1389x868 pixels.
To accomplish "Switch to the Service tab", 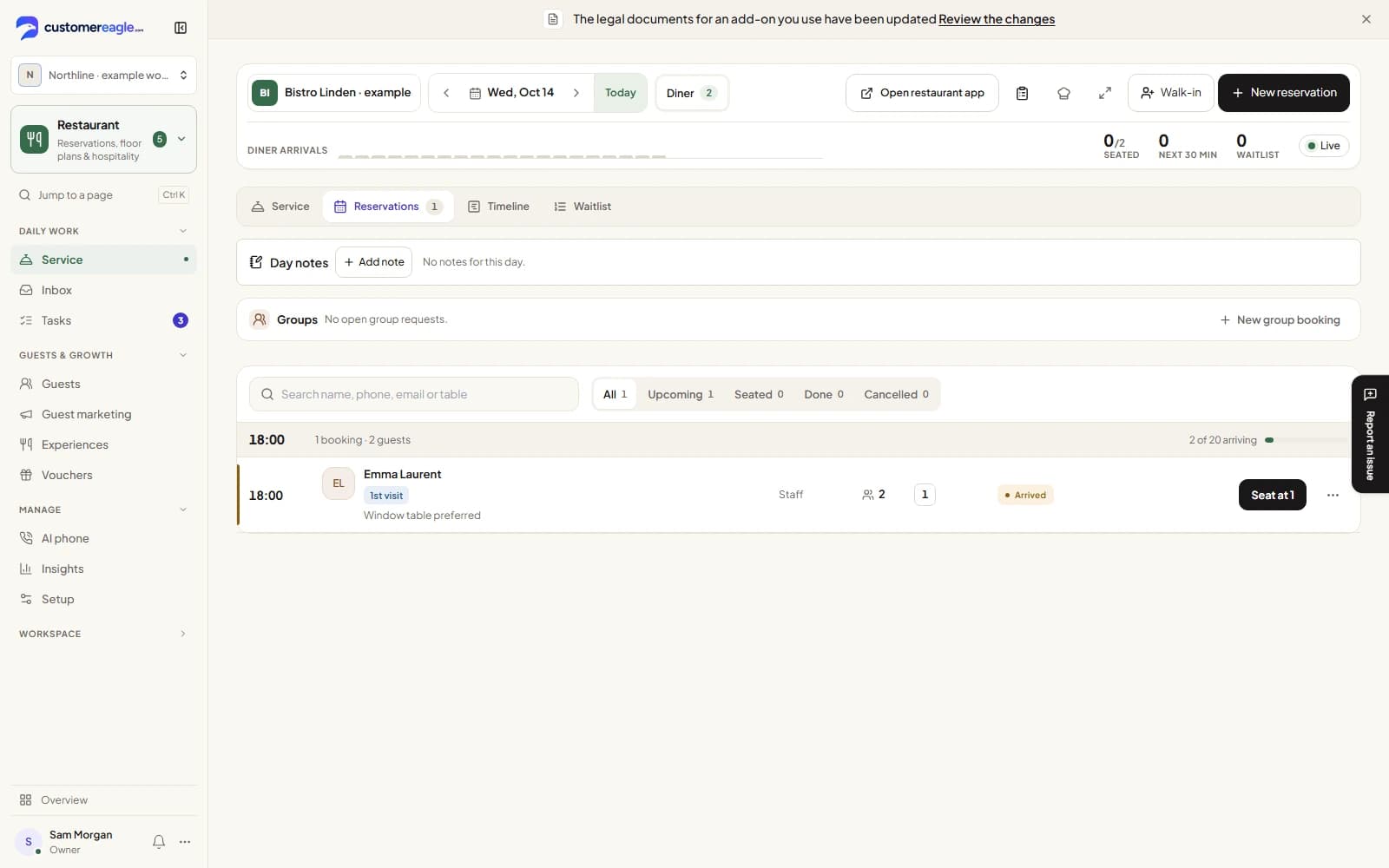I will pyautogui.click(x=280, y=207).
